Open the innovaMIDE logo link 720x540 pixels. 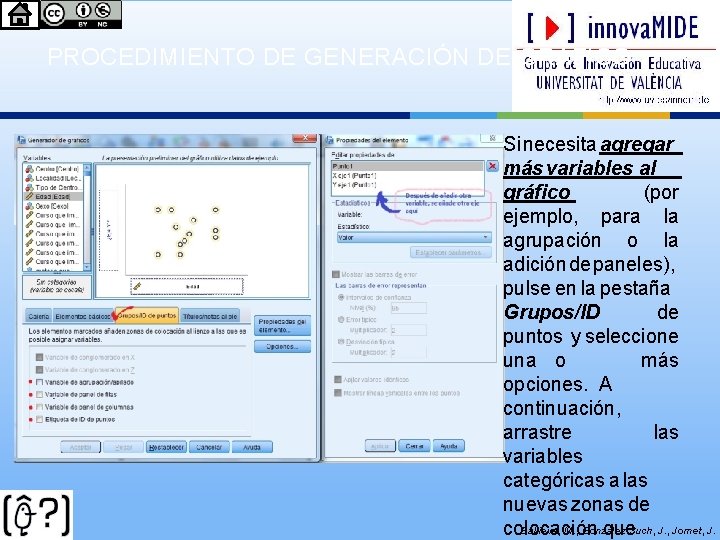(x=615, y=55)
